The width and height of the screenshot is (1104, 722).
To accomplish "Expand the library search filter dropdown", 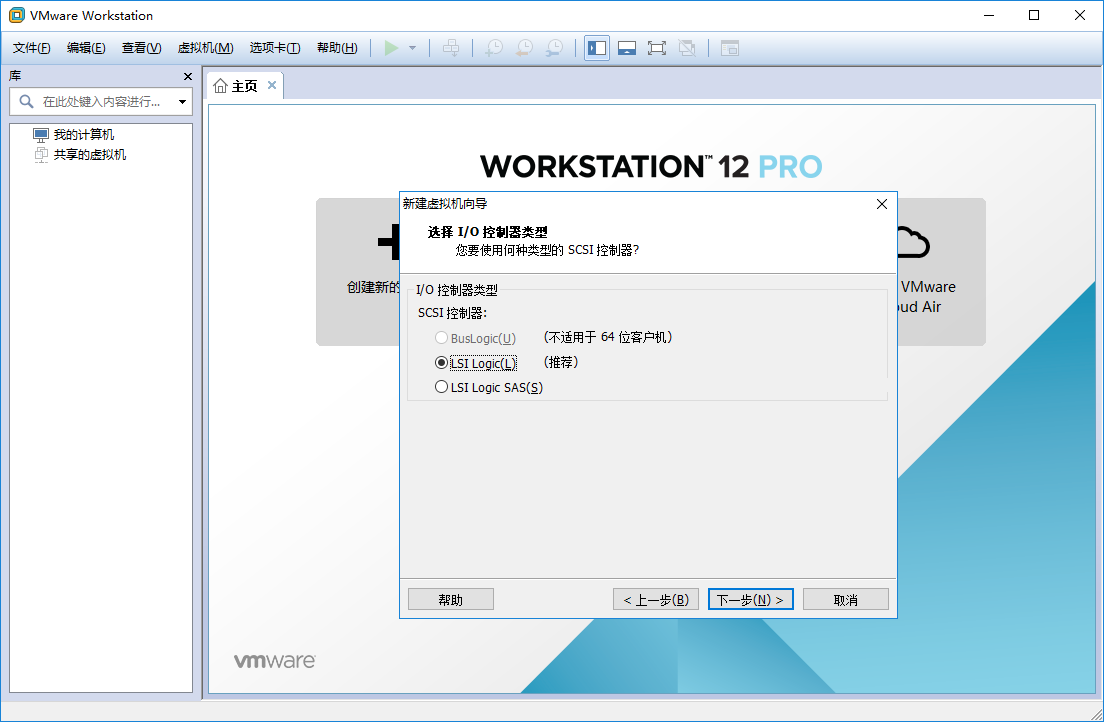I will (182, 101).
